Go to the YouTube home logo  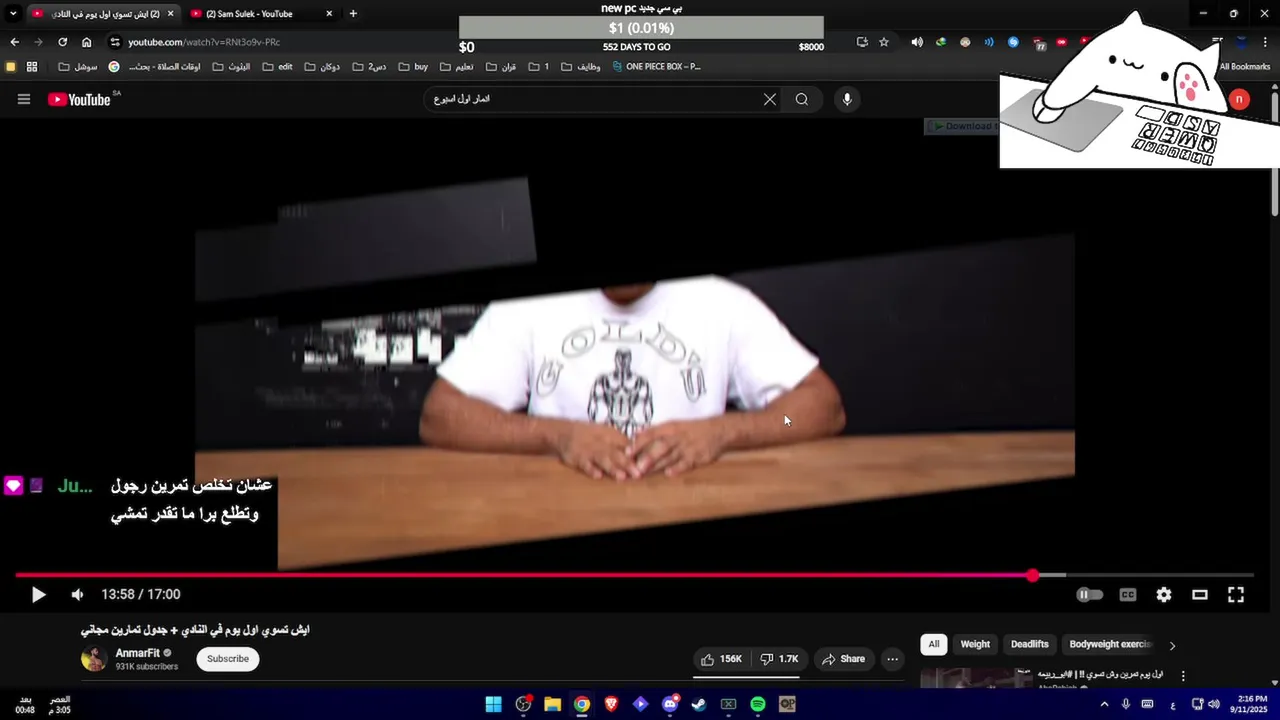click(79, 99)
